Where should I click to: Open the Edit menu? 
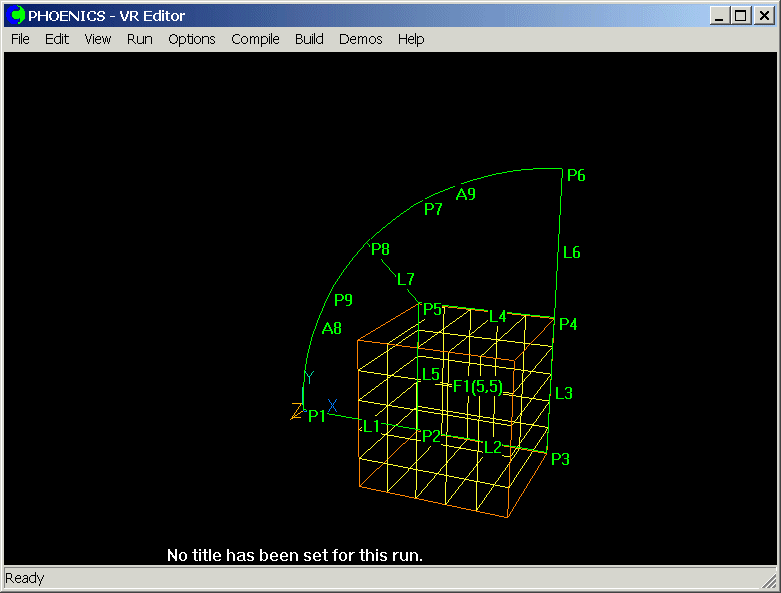pos(57,39)
